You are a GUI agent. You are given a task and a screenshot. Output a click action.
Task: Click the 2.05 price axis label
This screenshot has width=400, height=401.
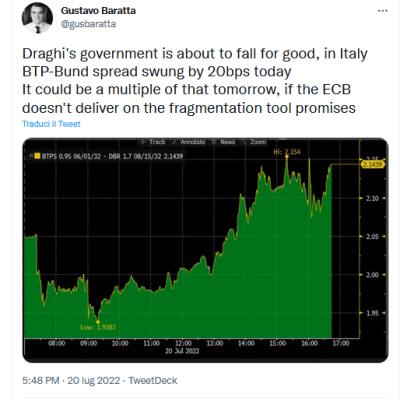(372, 237)
